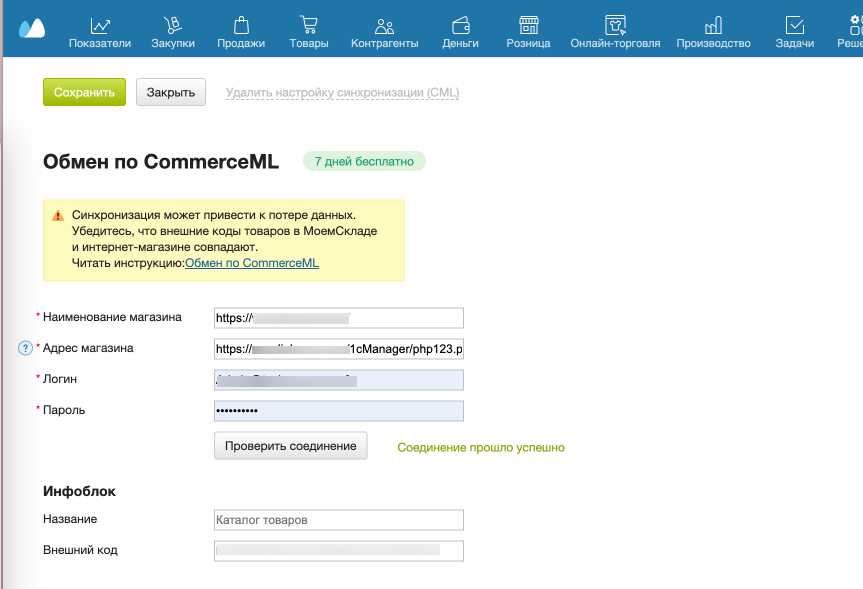Open the Обмен по CommerceML instruction link

pos(252,263)
